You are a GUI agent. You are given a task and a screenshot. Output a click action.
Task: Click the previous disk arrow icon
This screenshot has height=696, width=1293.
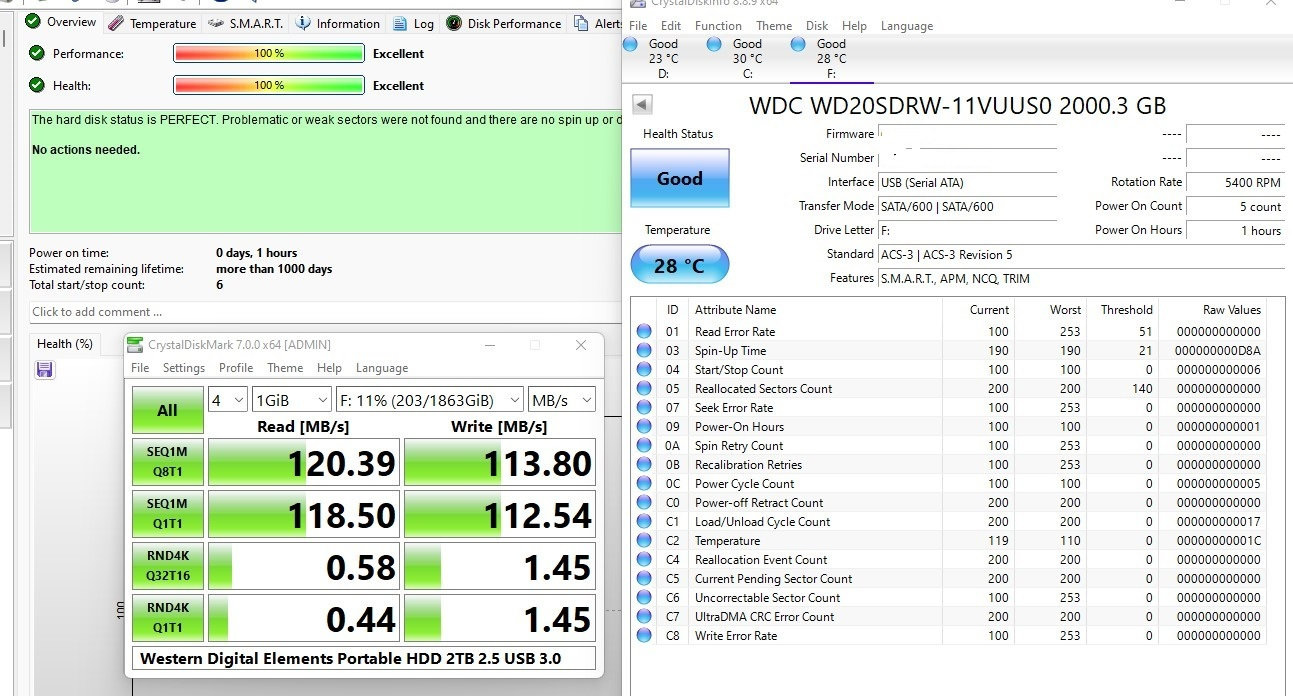pos(643,105)
